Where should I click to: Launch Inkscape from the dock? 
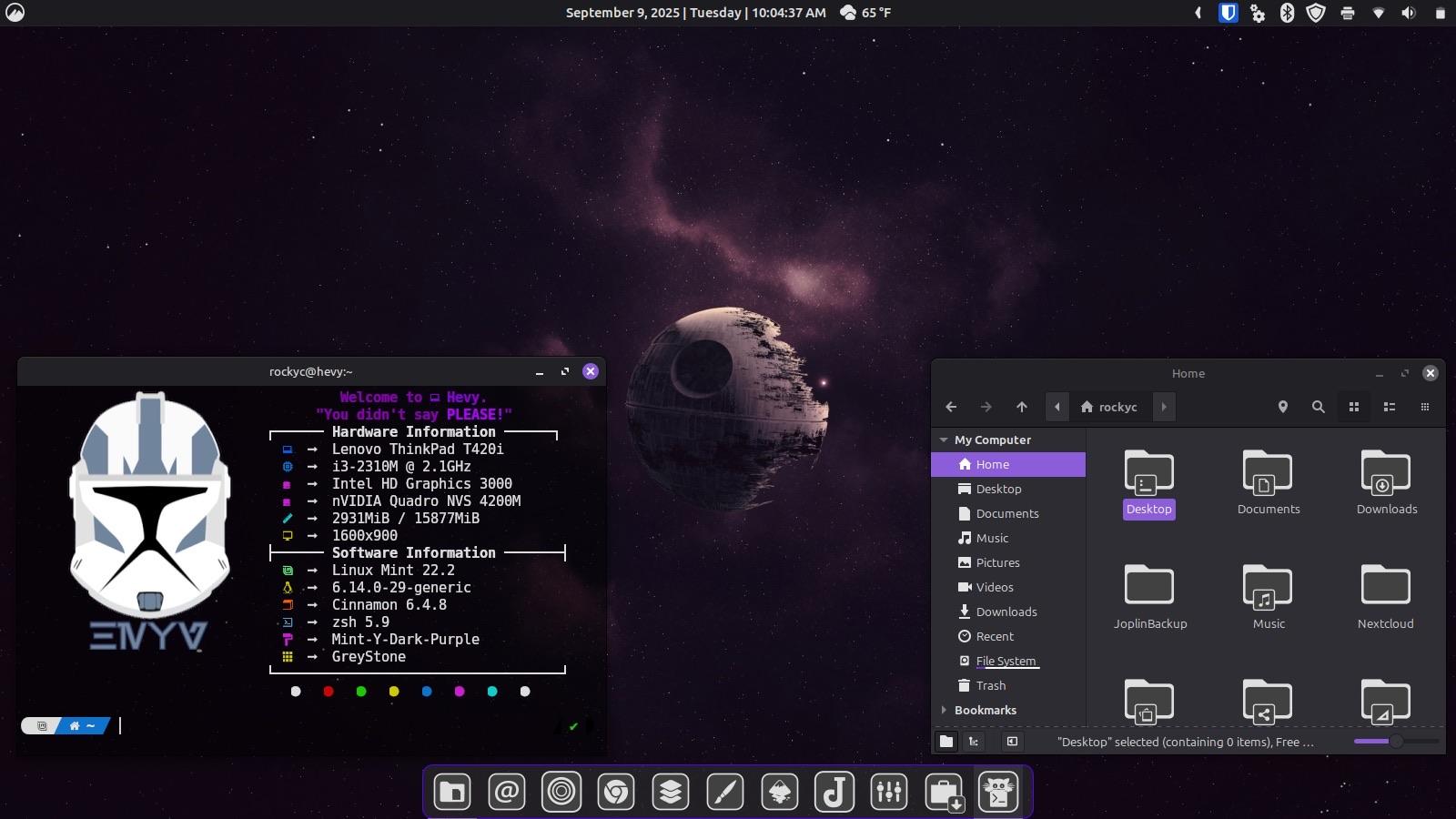(780, 792)
